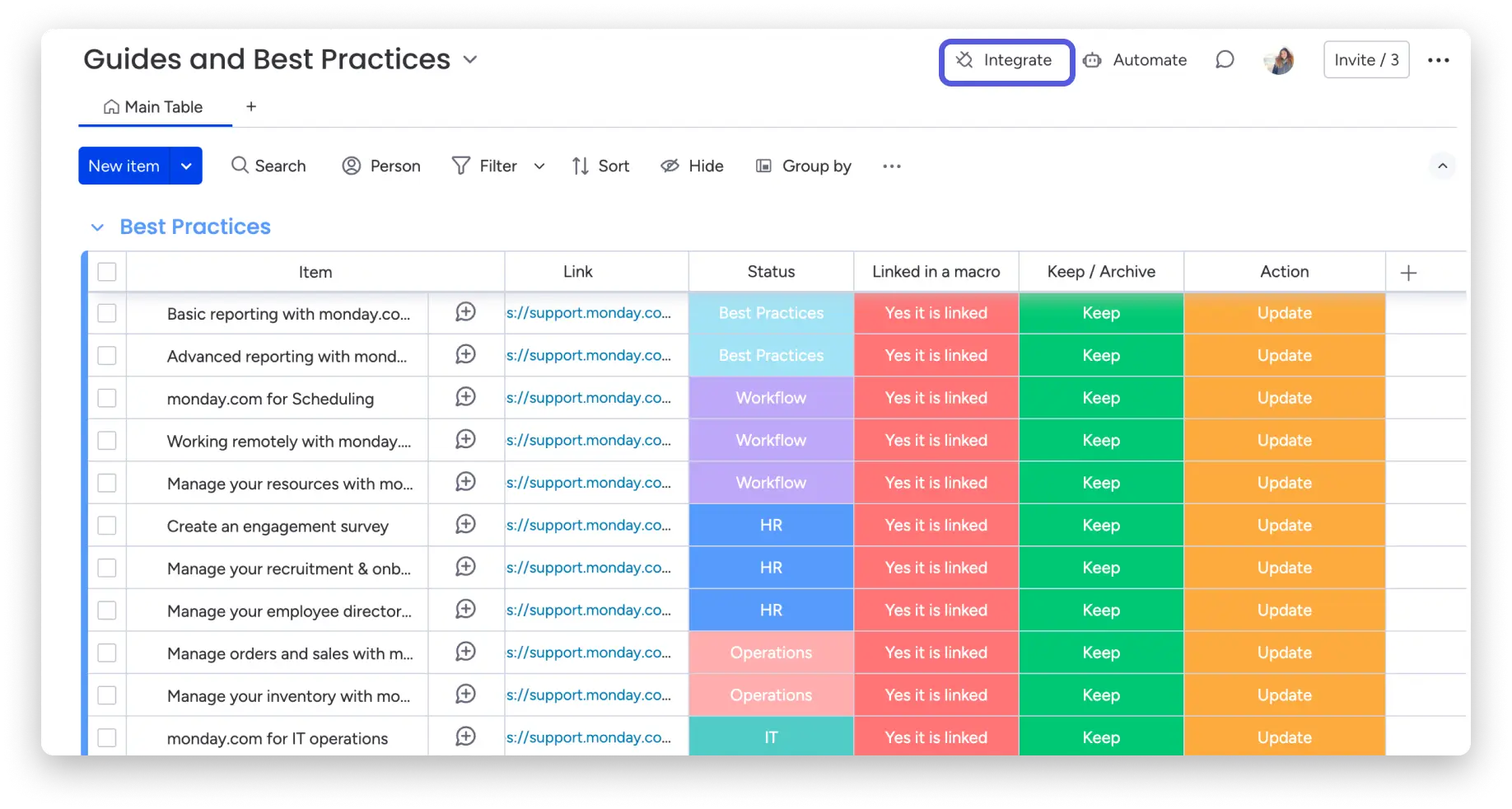Open the board discussion speech bubble

(1225, 60)
